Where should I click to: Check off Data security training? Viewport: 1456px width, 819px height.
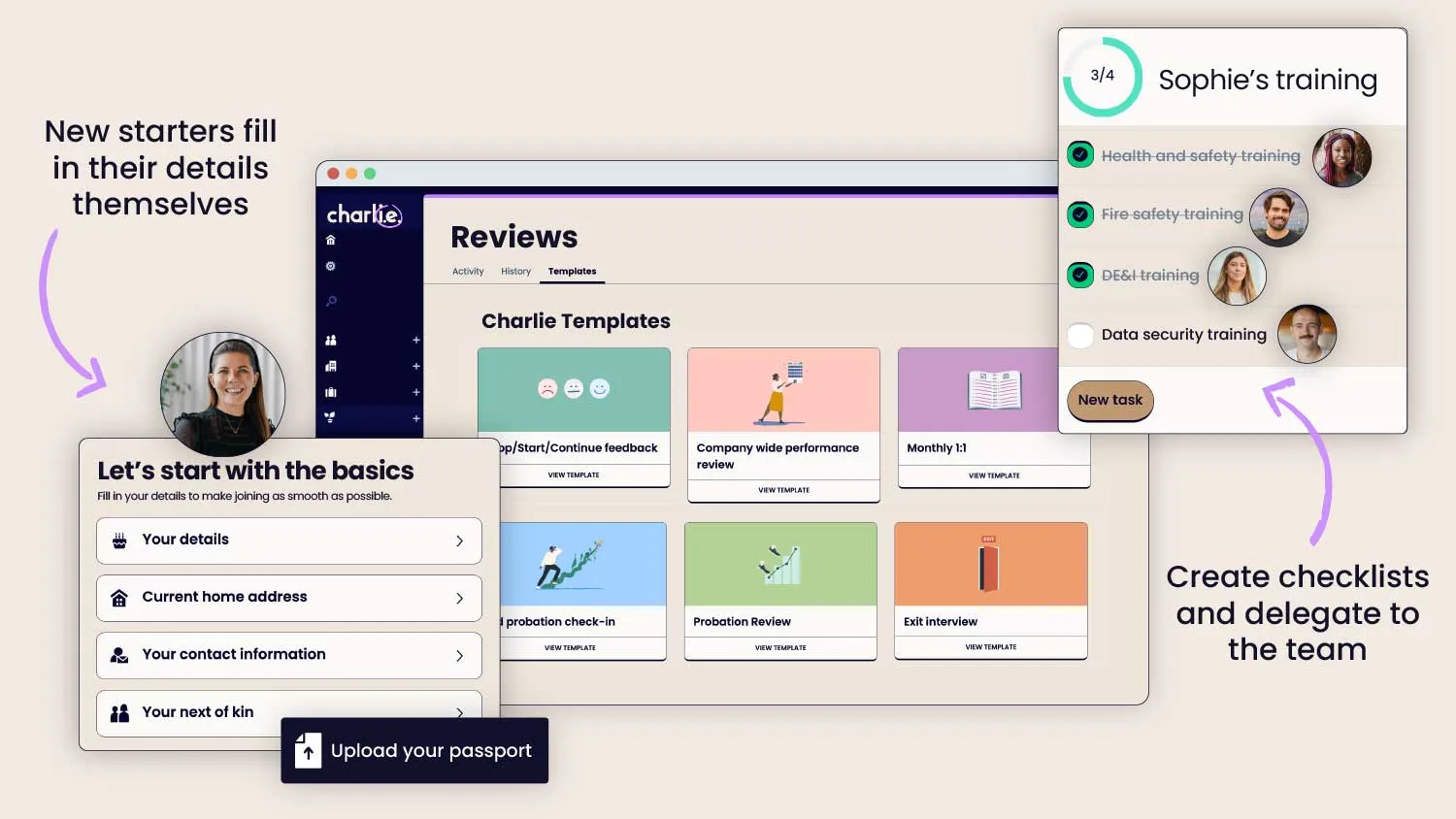[1080, 335]
